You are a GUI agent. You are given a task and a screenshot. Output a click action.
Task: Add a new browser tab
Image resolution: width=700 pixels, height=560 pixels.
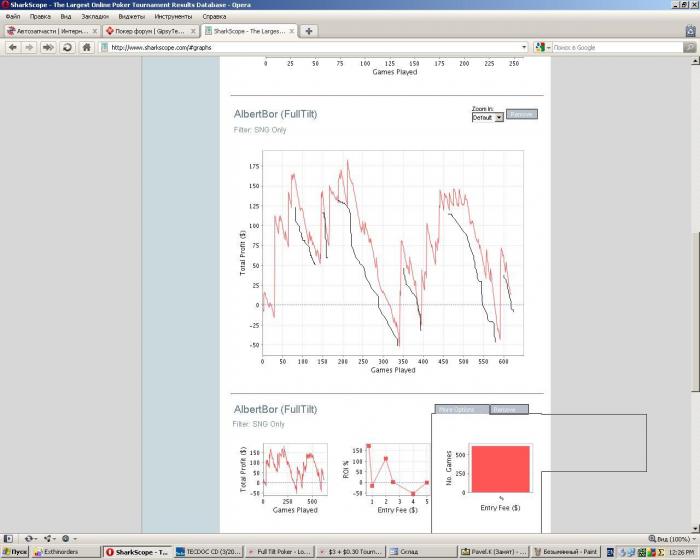tap(308, 31)
